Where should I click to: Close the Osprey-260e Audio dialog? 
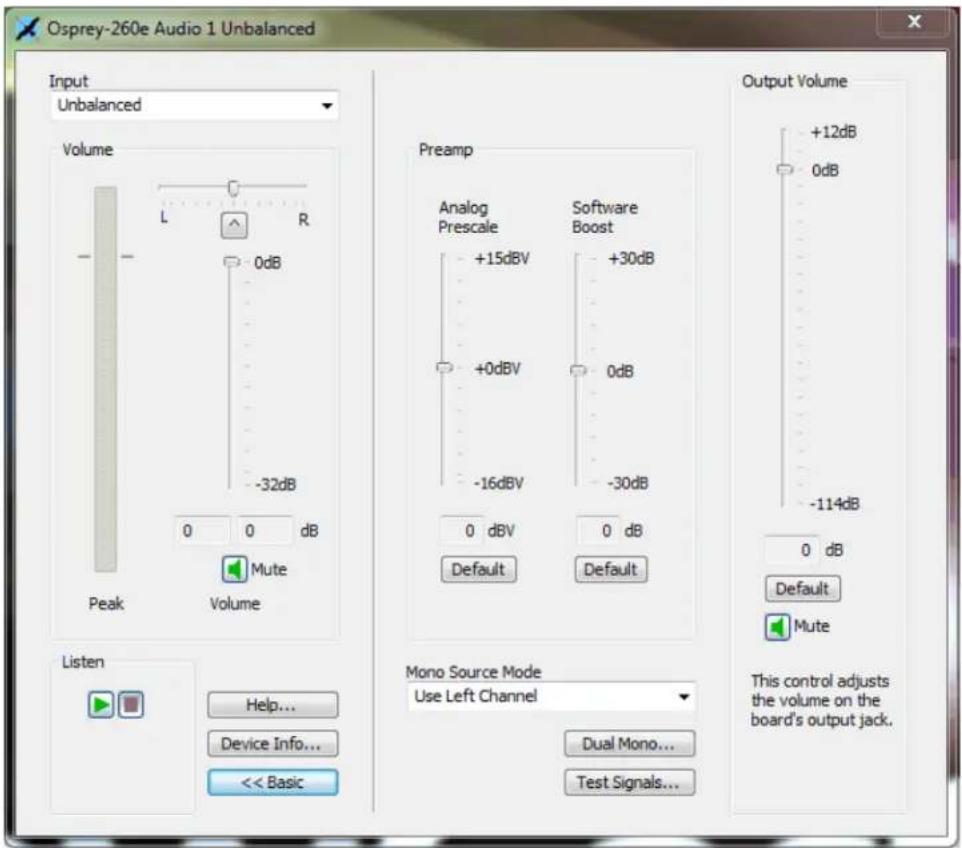pos(914,22)
